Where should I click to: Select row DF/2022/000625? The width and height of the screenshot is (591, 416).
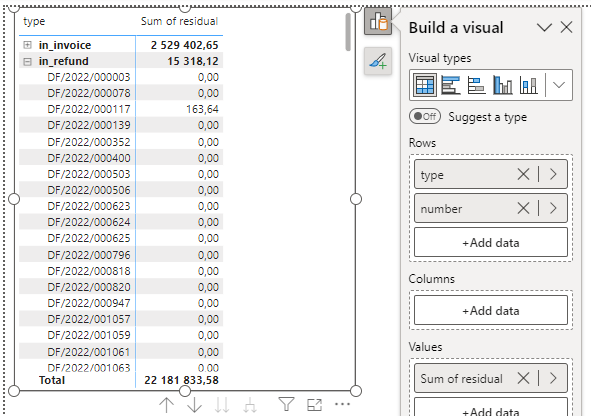pyautogui.click(x=89, y=238)
